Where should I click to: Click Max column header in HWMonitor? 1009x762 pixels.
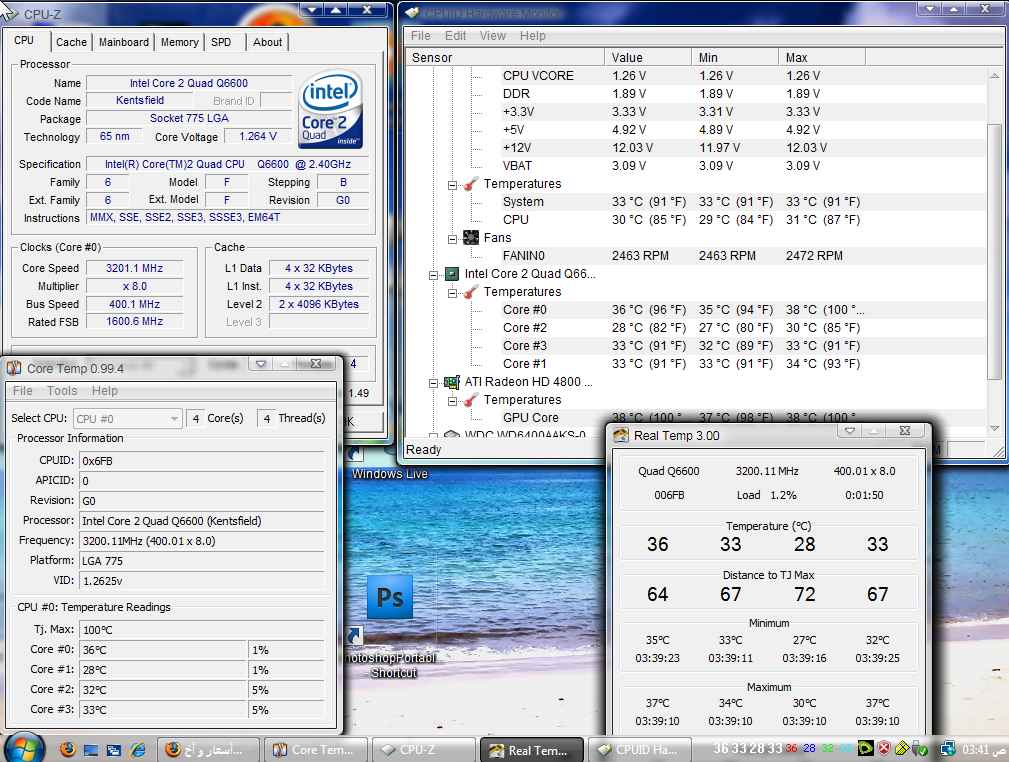[822, 57]
